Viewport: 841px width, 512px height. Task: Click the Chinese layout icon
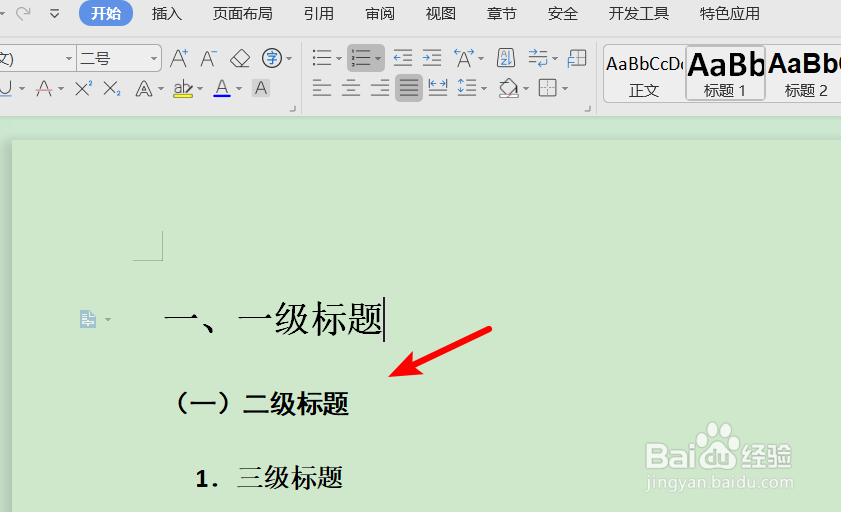464,58
